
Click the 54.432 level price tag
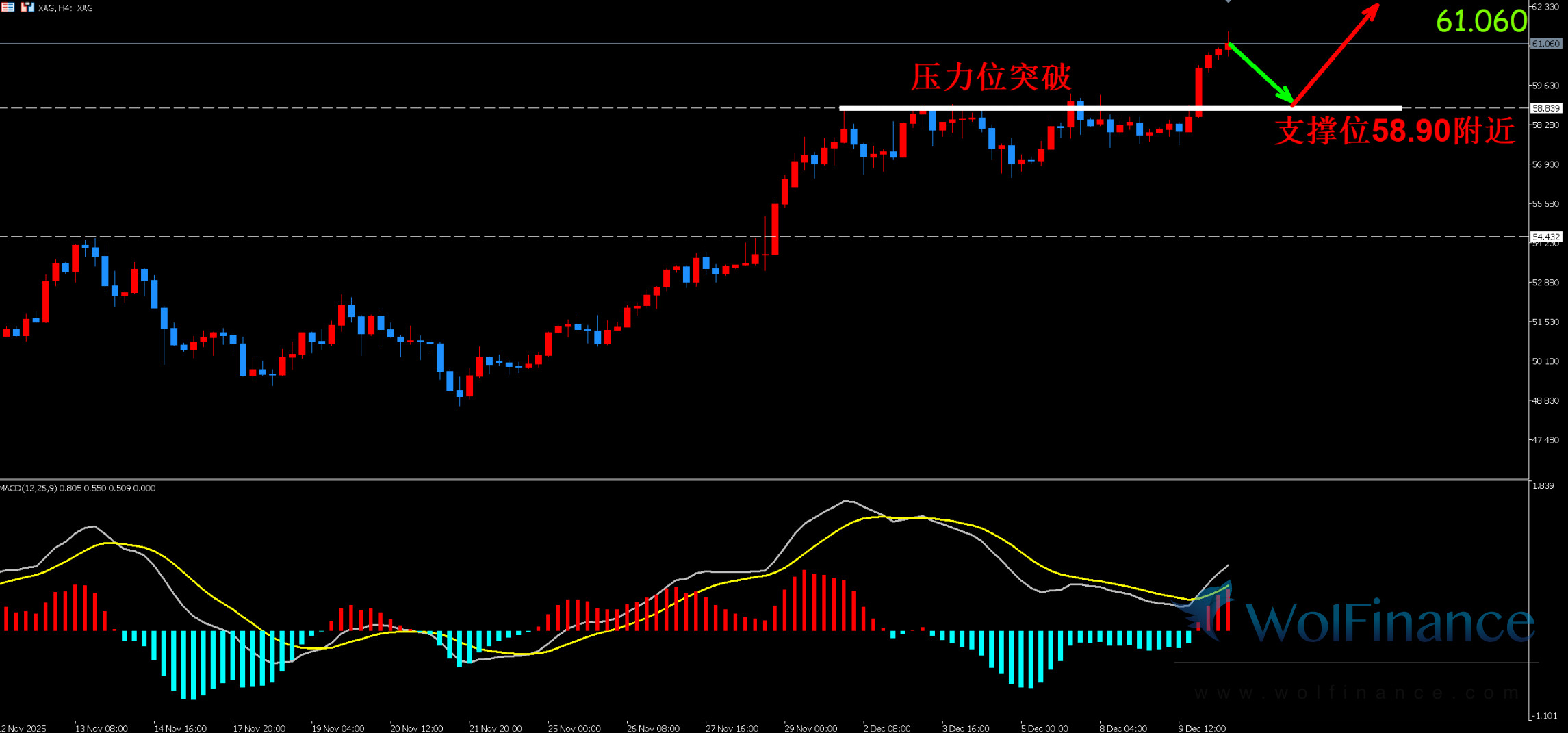pyautogui.click(x=1545, y=237)
